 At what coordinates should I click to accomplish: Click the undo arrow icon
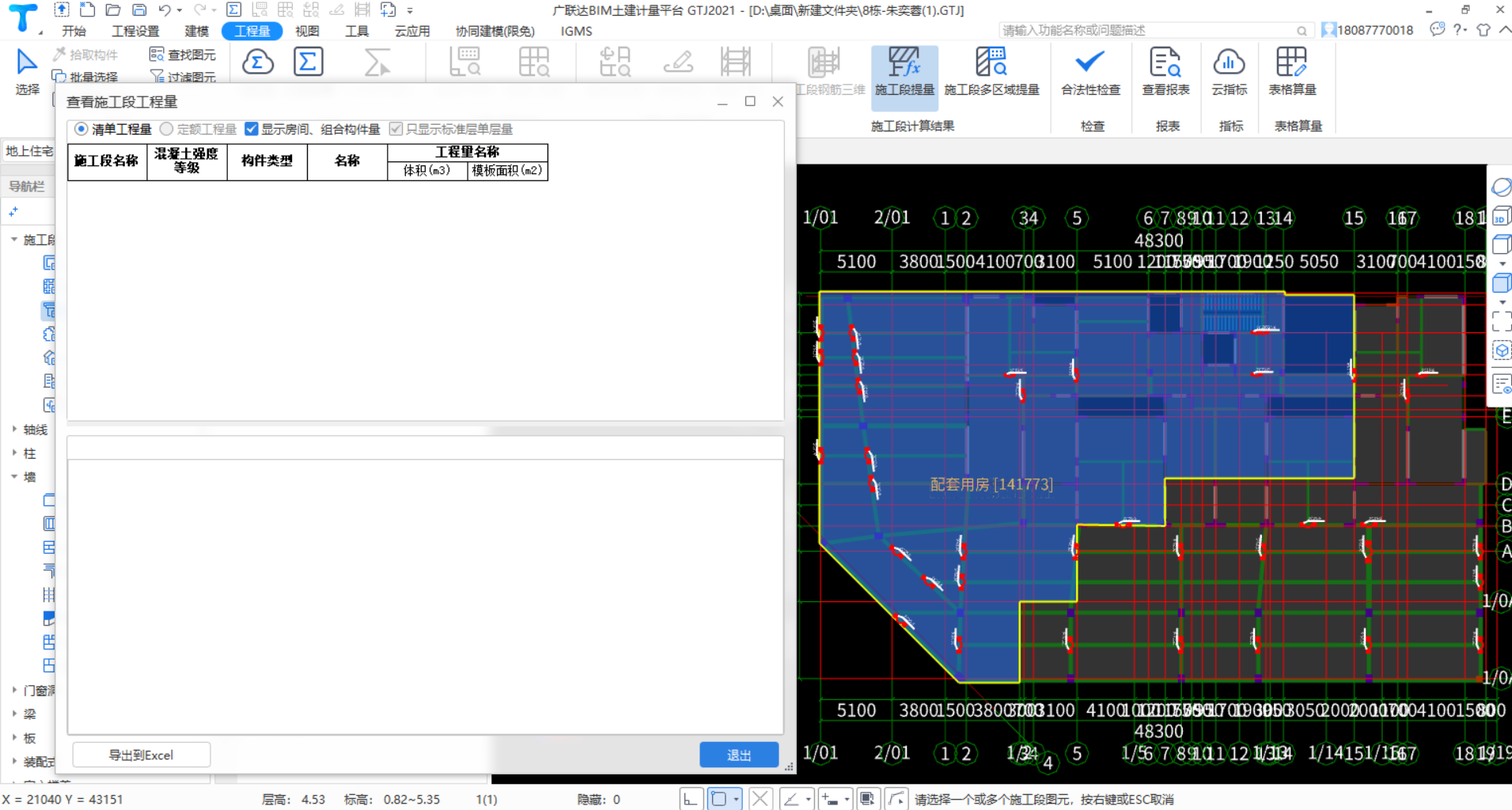coord(164,10)
